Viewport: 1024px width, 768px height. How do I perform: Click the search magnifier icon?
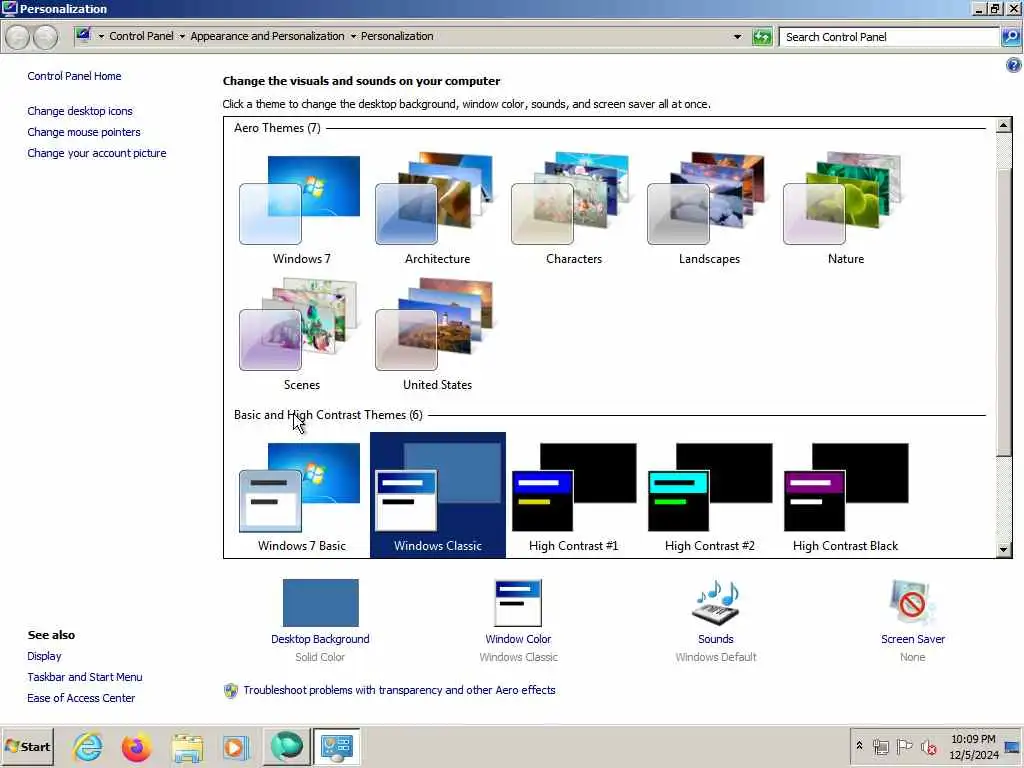[x=1010, y=37]
